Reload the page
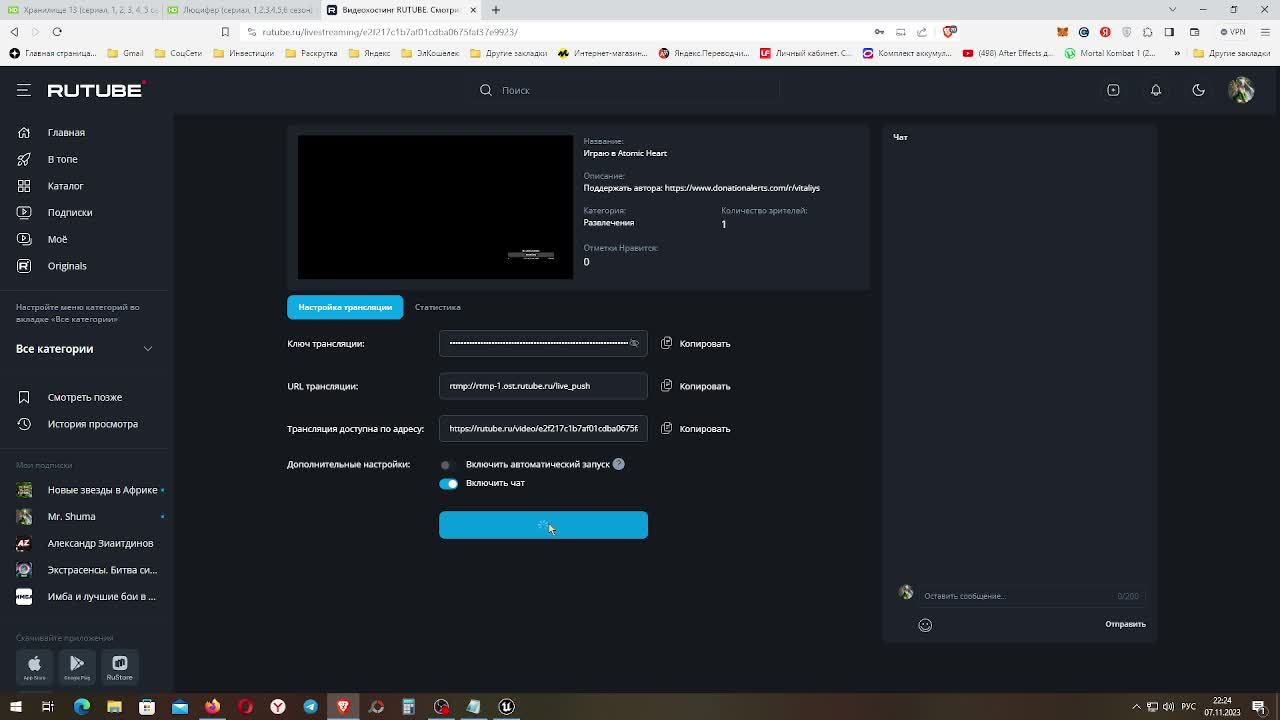The height and width of the screenshot is (720, 1280). pyautogui.click(x=57, y=32)
